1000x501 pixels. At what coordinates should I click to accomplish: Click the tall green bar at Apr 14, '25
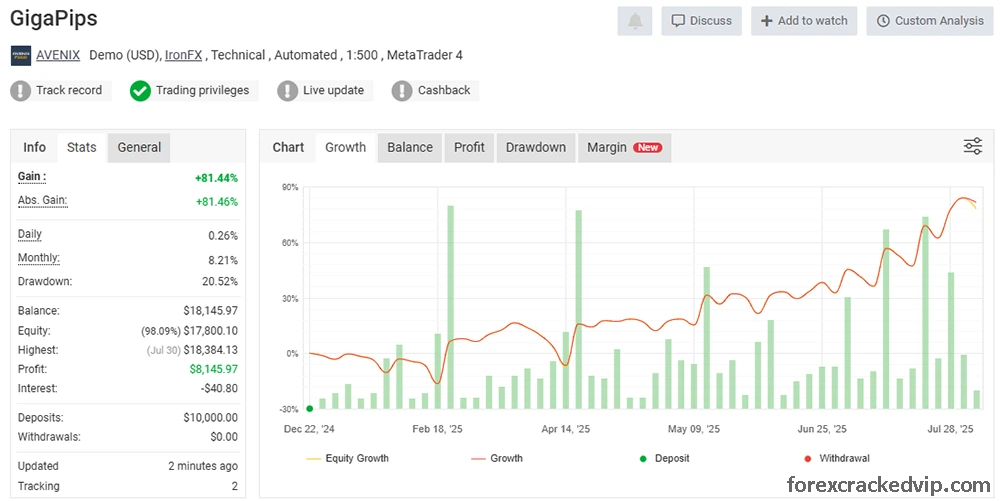pyautogui.click(x=578, y=309)
